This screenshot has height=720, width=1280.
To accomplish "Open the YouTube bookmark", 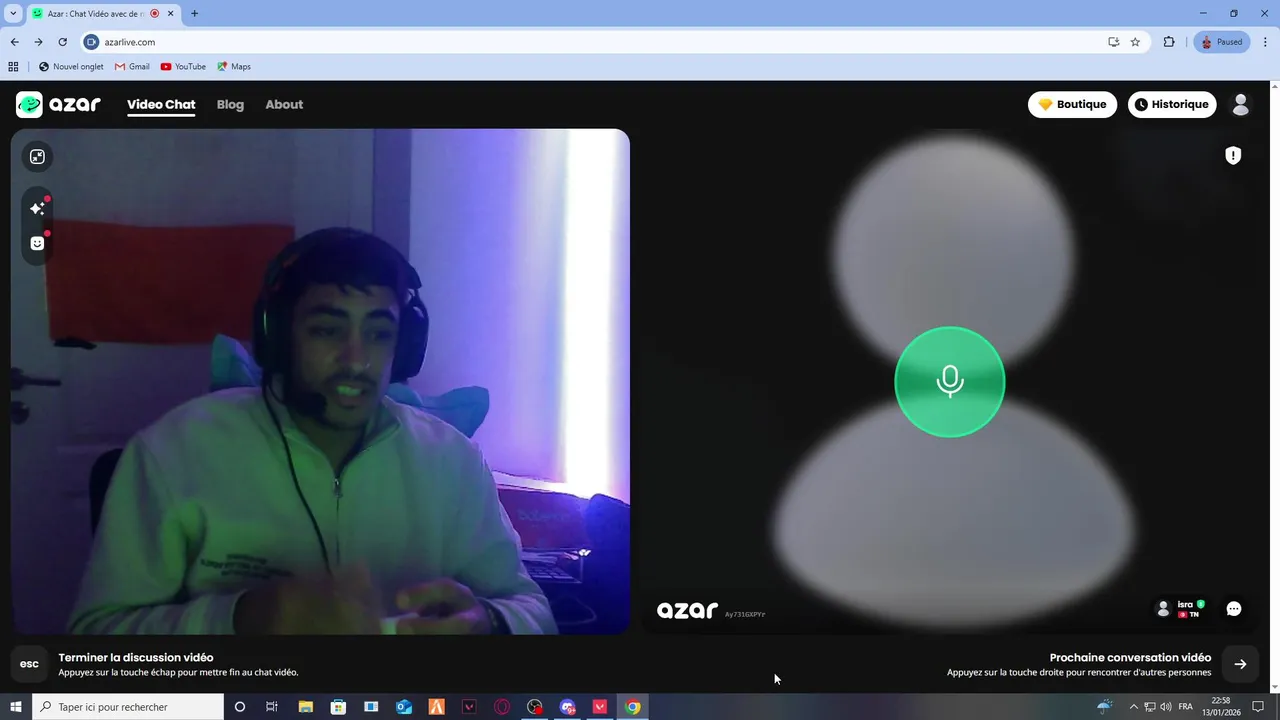I will coord(183,67).
